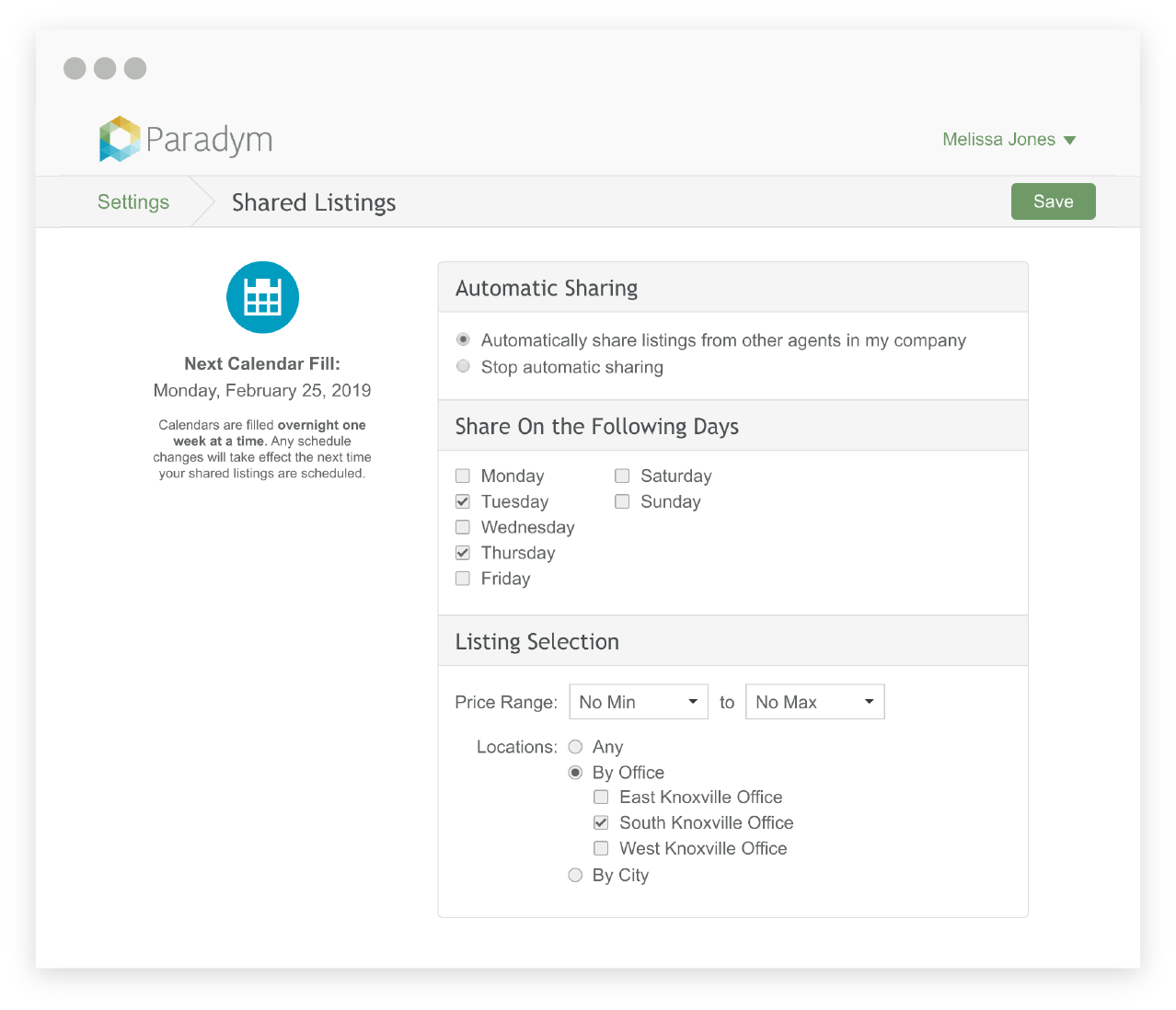This screenshot has width=1176, height=1010.
Task: Check the Monday checkbox
Action: coord(463,476)
